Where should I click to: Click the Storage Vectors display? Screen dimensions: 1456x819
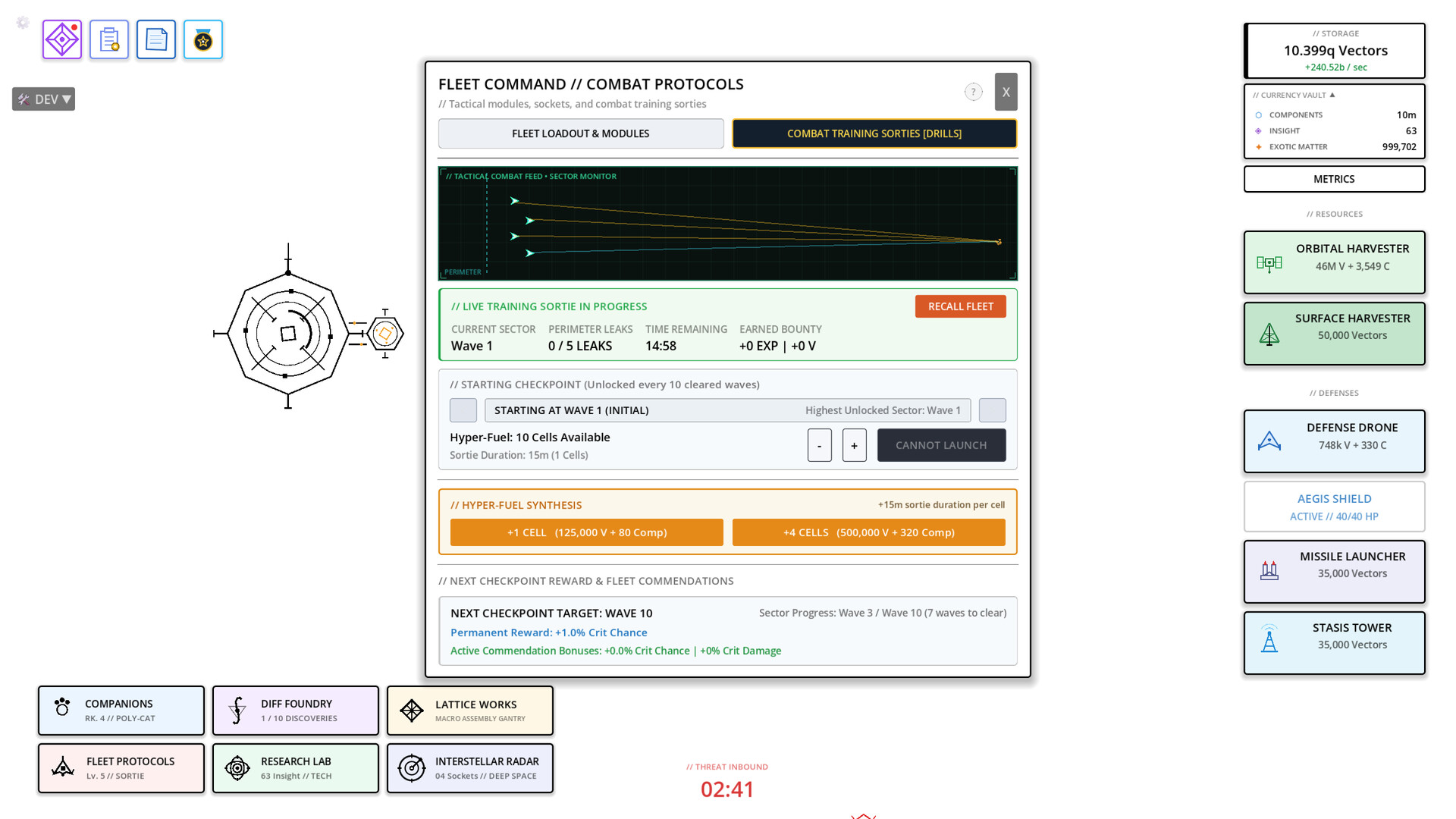point(1335,51)
